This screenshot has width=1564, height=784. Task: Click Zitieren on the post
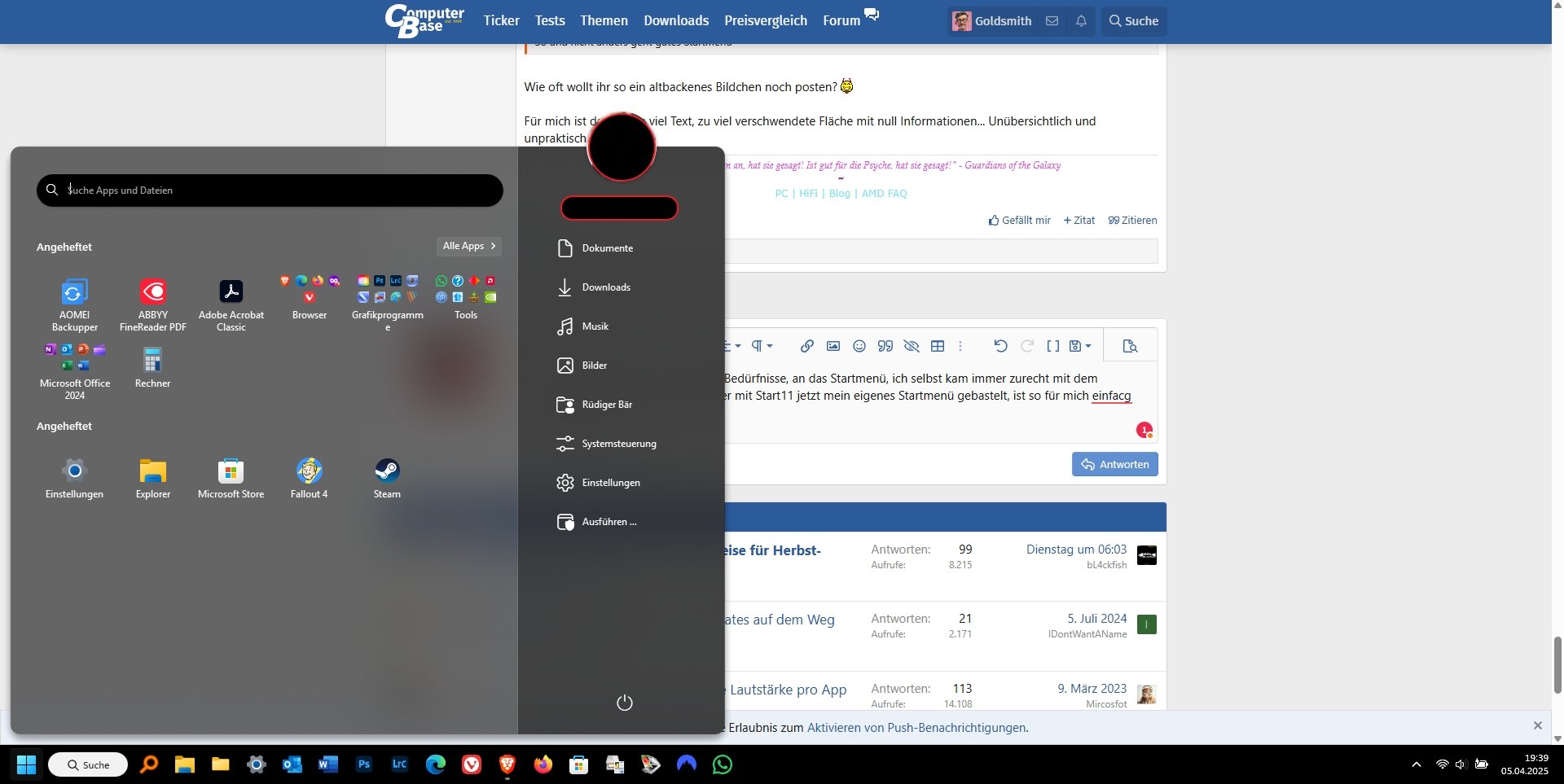(1132, 220)
